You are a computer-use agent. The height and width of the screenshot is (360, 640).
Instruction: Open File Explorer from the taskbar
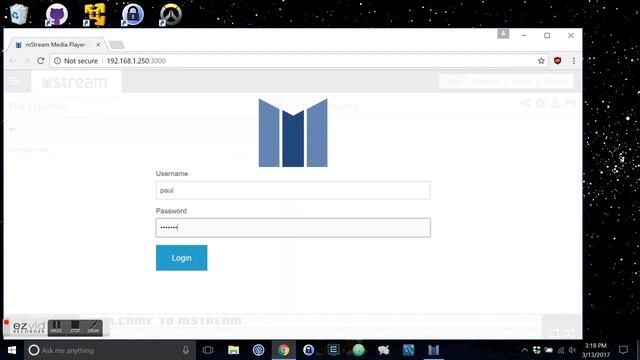point(233,350)
